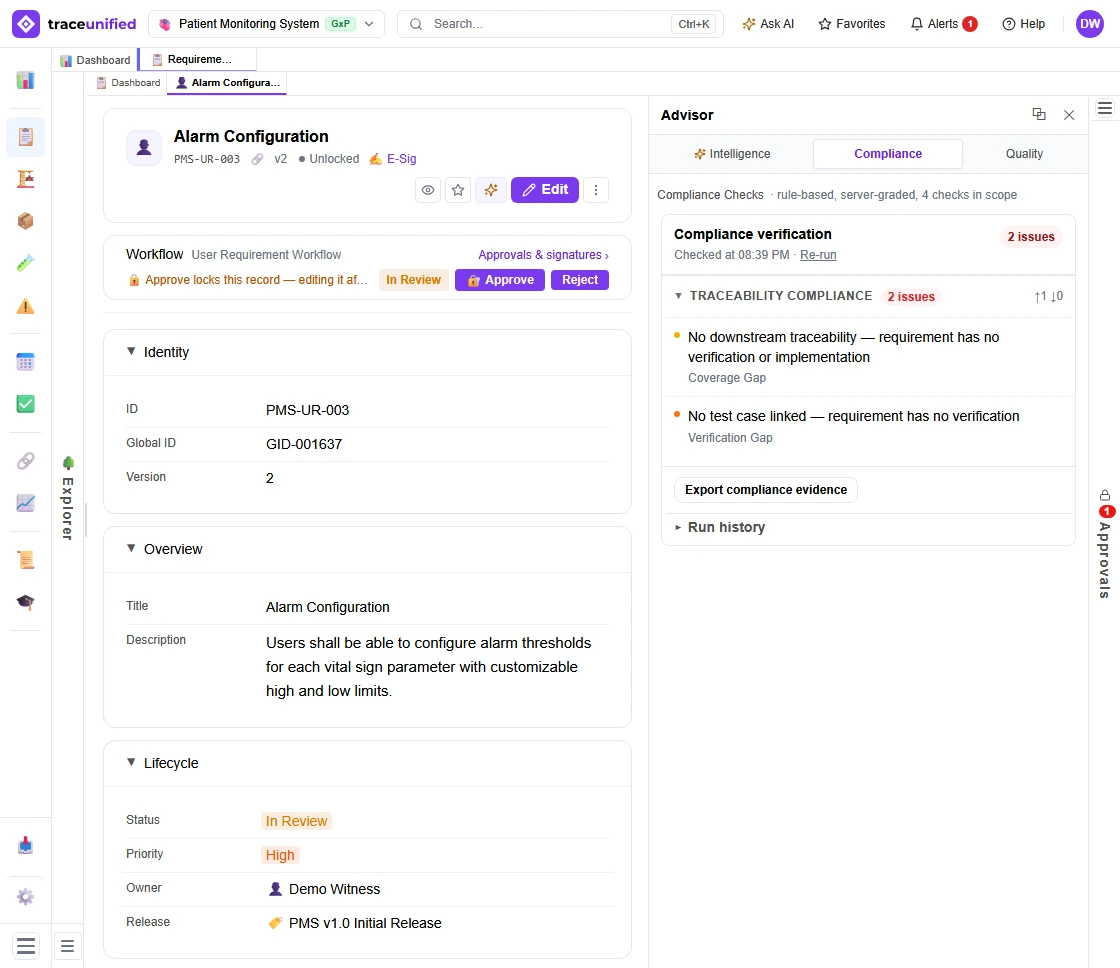This screenshot has width=1120, height=968.
Task: Open the construction crane sidebar icon
Action: [26, 179]
